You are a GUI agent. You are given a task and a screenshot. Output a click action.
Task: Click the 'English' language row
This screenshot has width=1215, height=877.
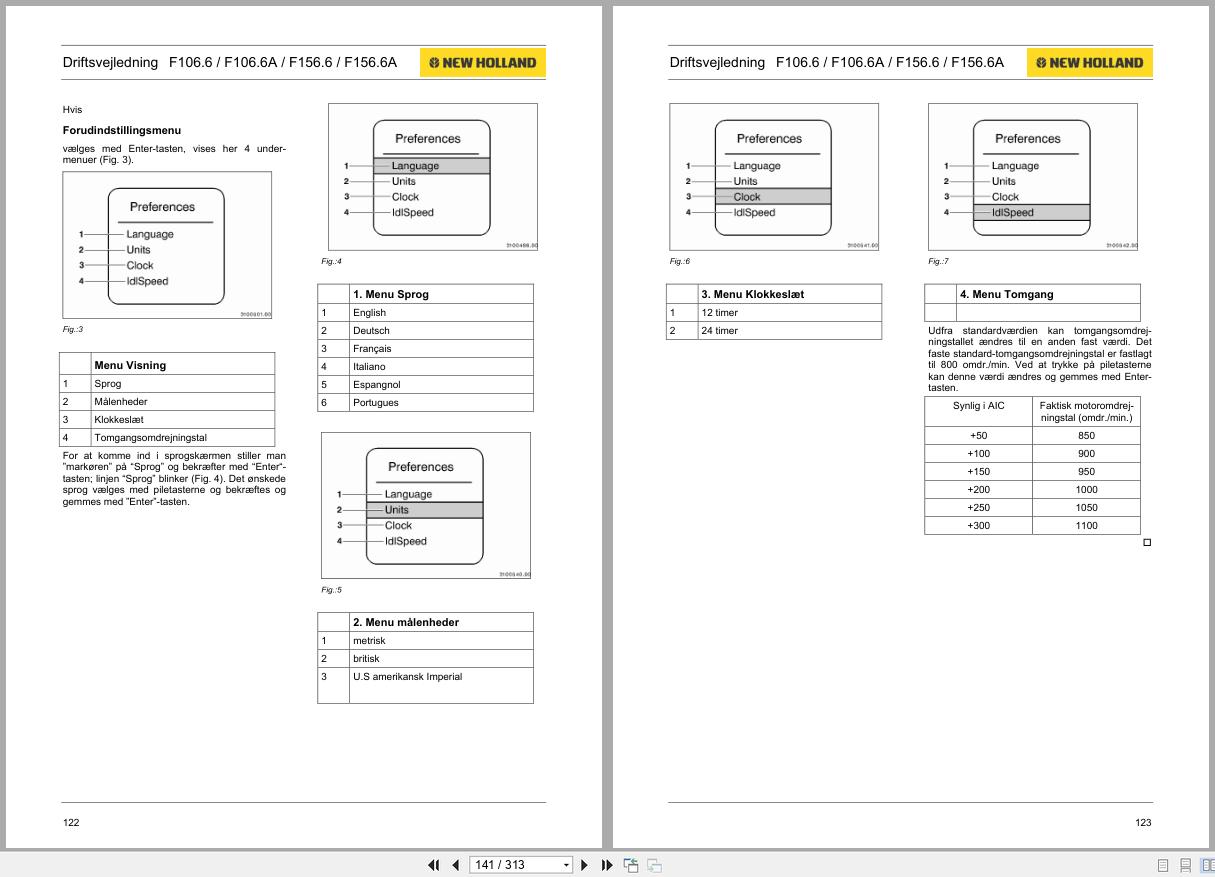pyautogui.click(x=425, y=312)
